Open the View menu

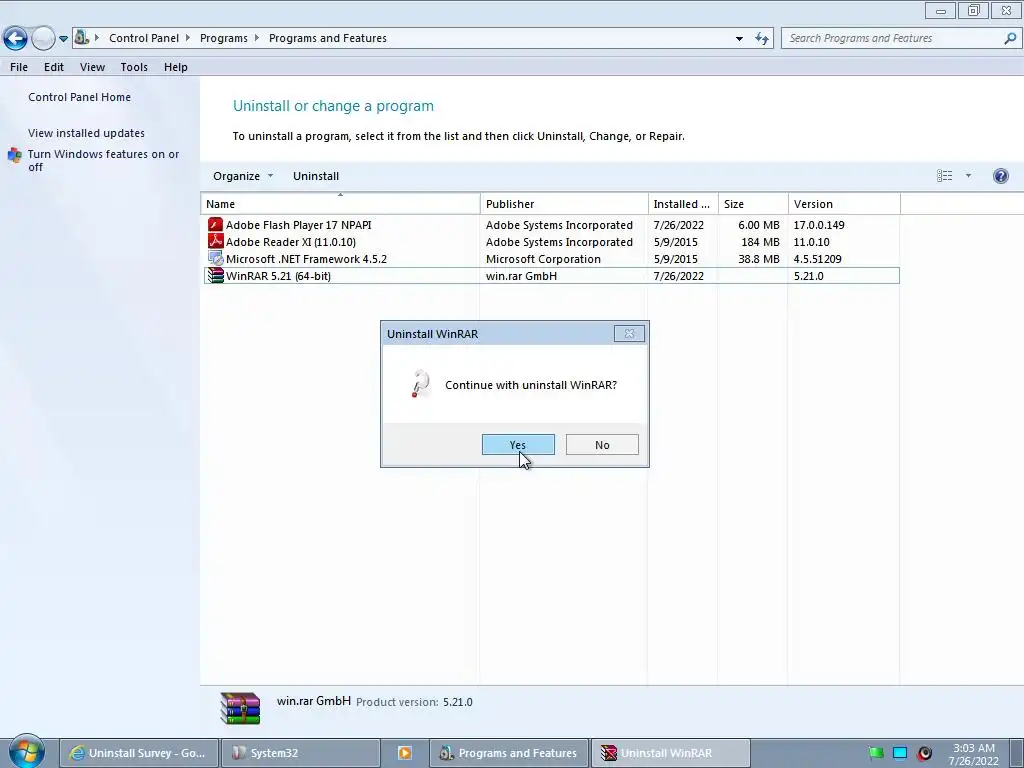92,67
